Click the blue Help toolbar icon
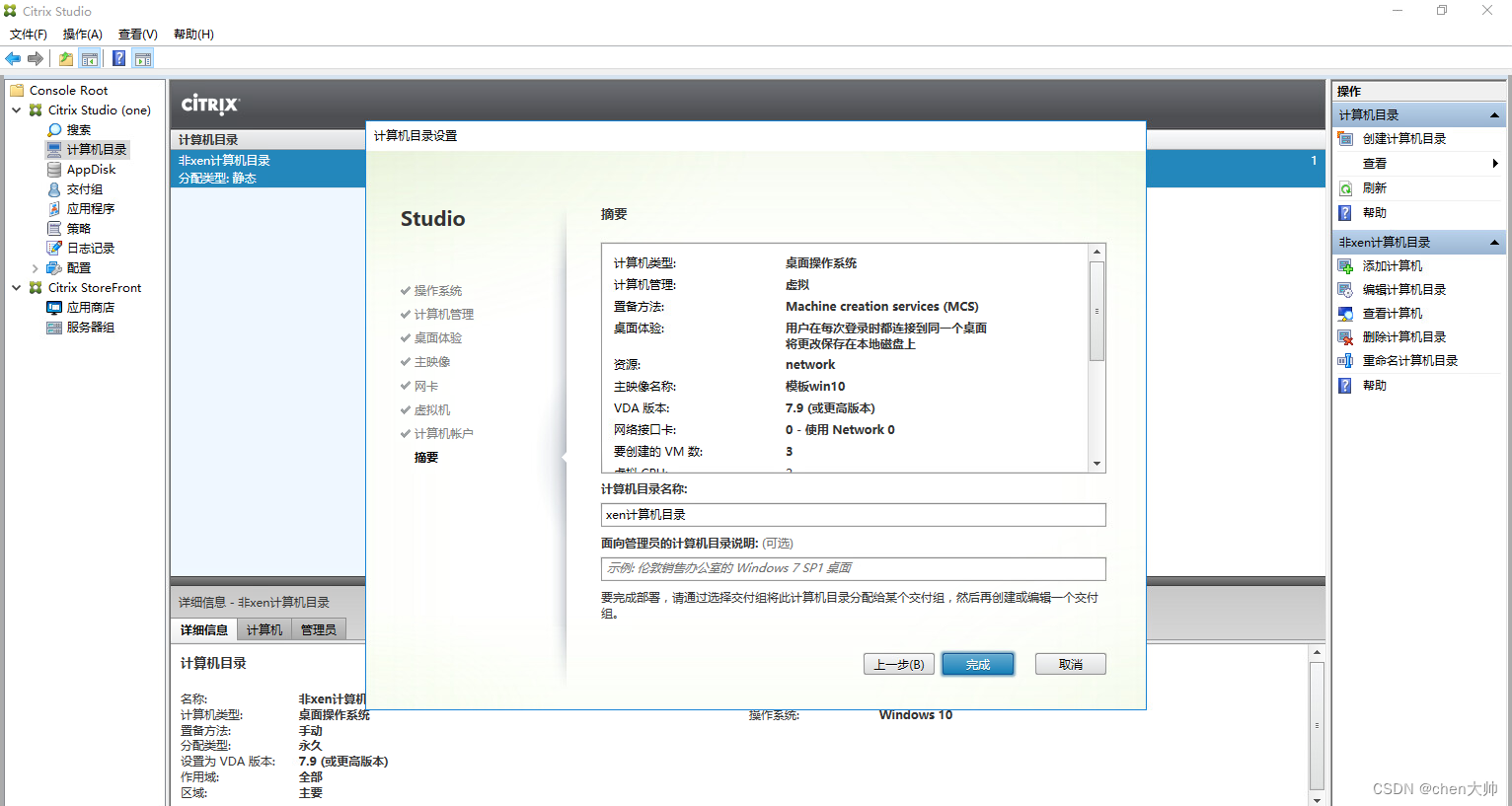 click(x=118, y=59)
